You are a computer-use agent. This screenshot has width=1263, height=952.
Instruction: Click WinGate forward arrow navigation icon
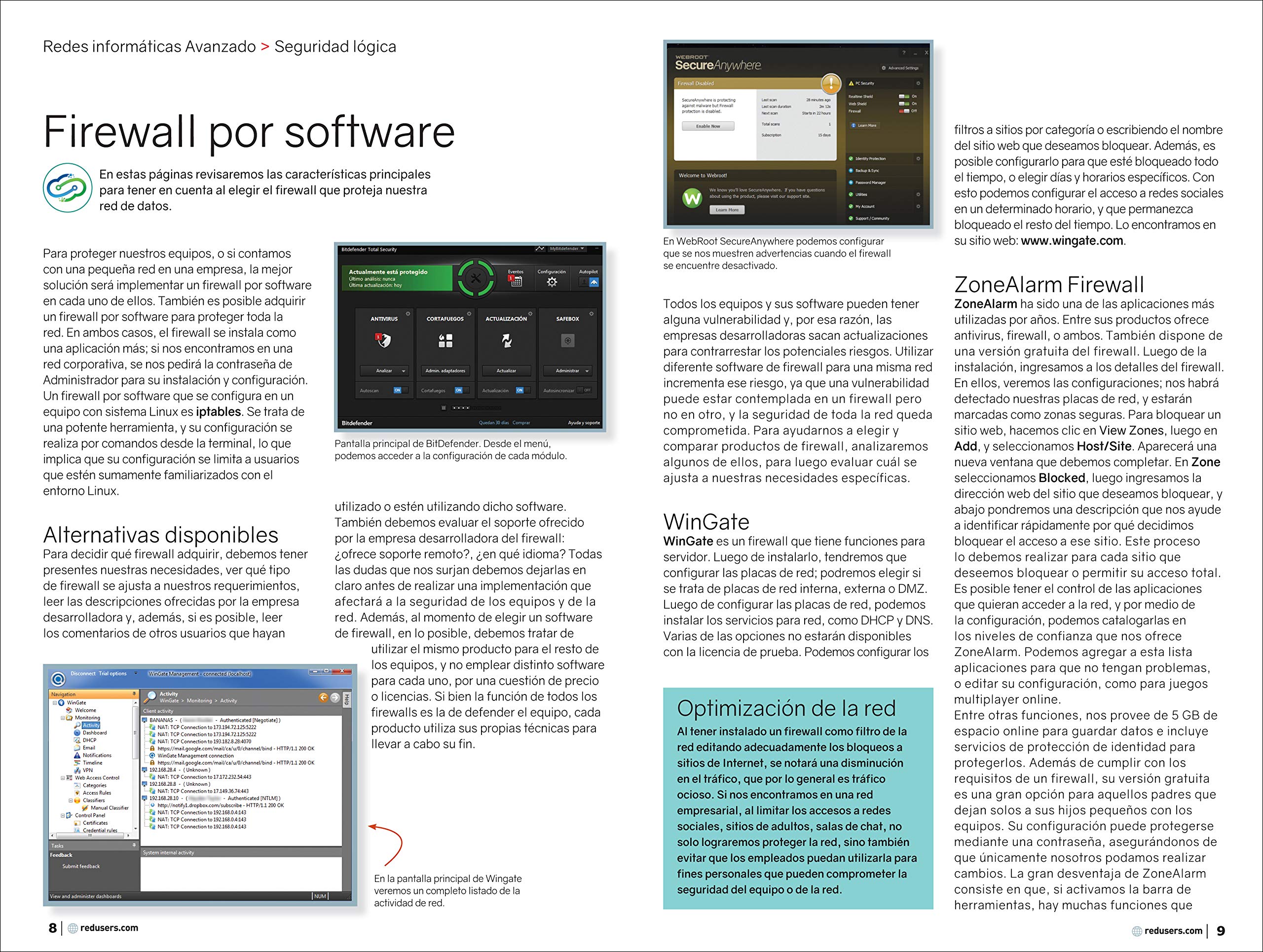(x=335, y=697)
